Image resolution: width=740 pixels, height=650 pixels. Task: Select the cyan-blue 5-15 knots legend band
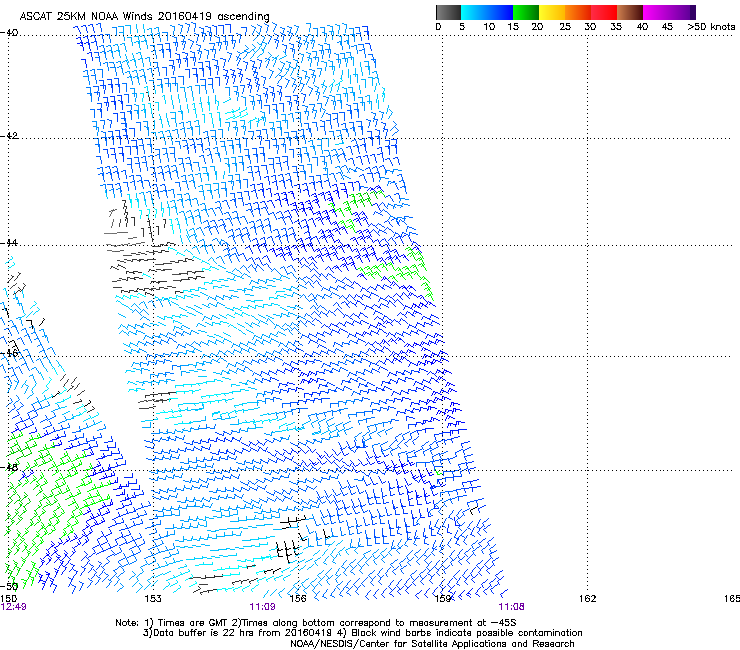487,12
